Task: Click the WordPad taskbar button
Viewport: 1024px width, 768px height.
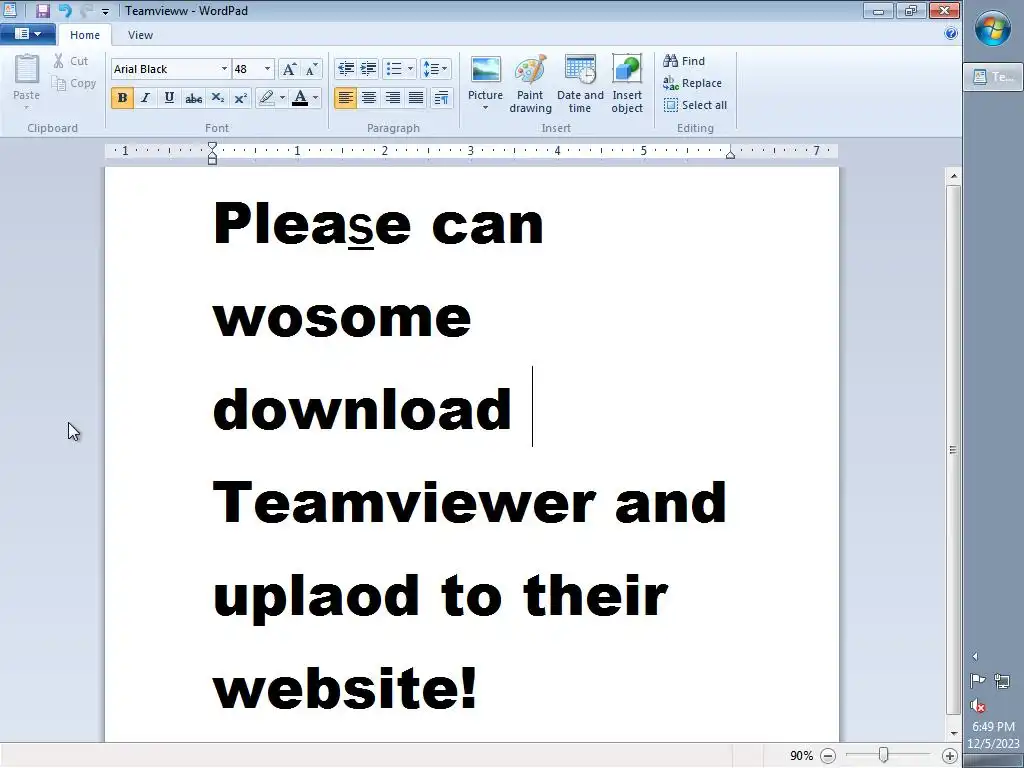Action: pos(993,77)
